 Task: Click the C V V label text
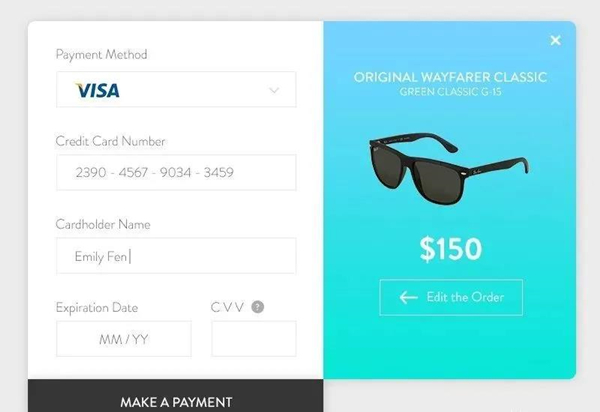[x=227, y=307]
